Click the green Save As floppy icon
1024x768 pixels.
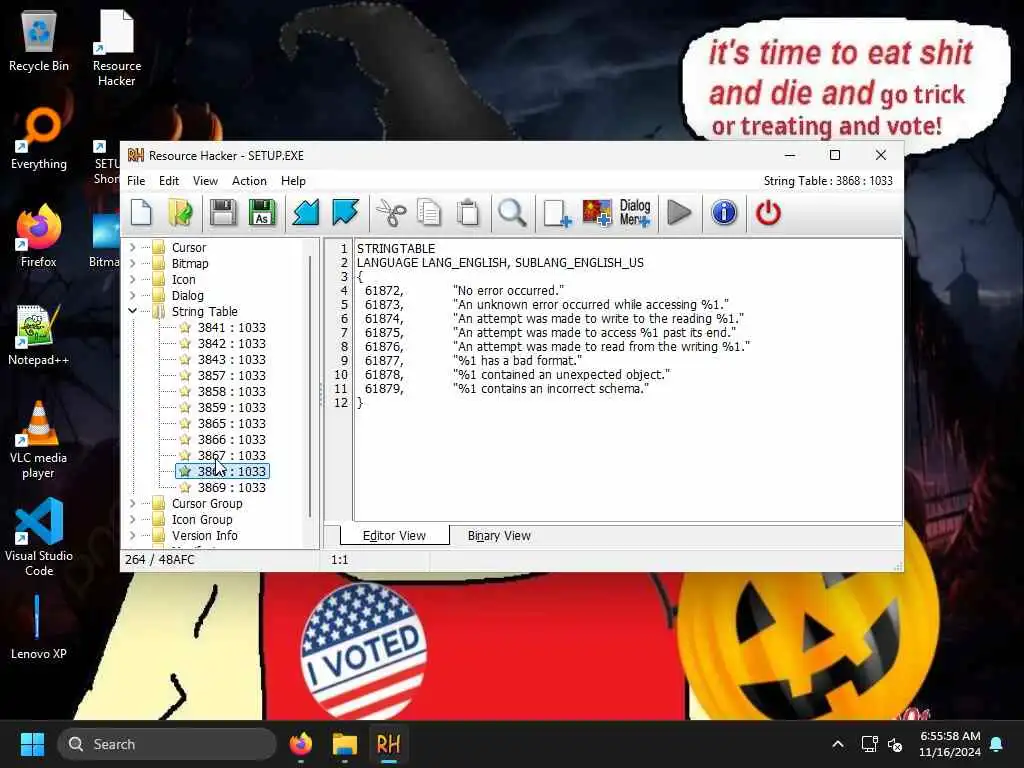pyautogui.click(x=262, y=213)
